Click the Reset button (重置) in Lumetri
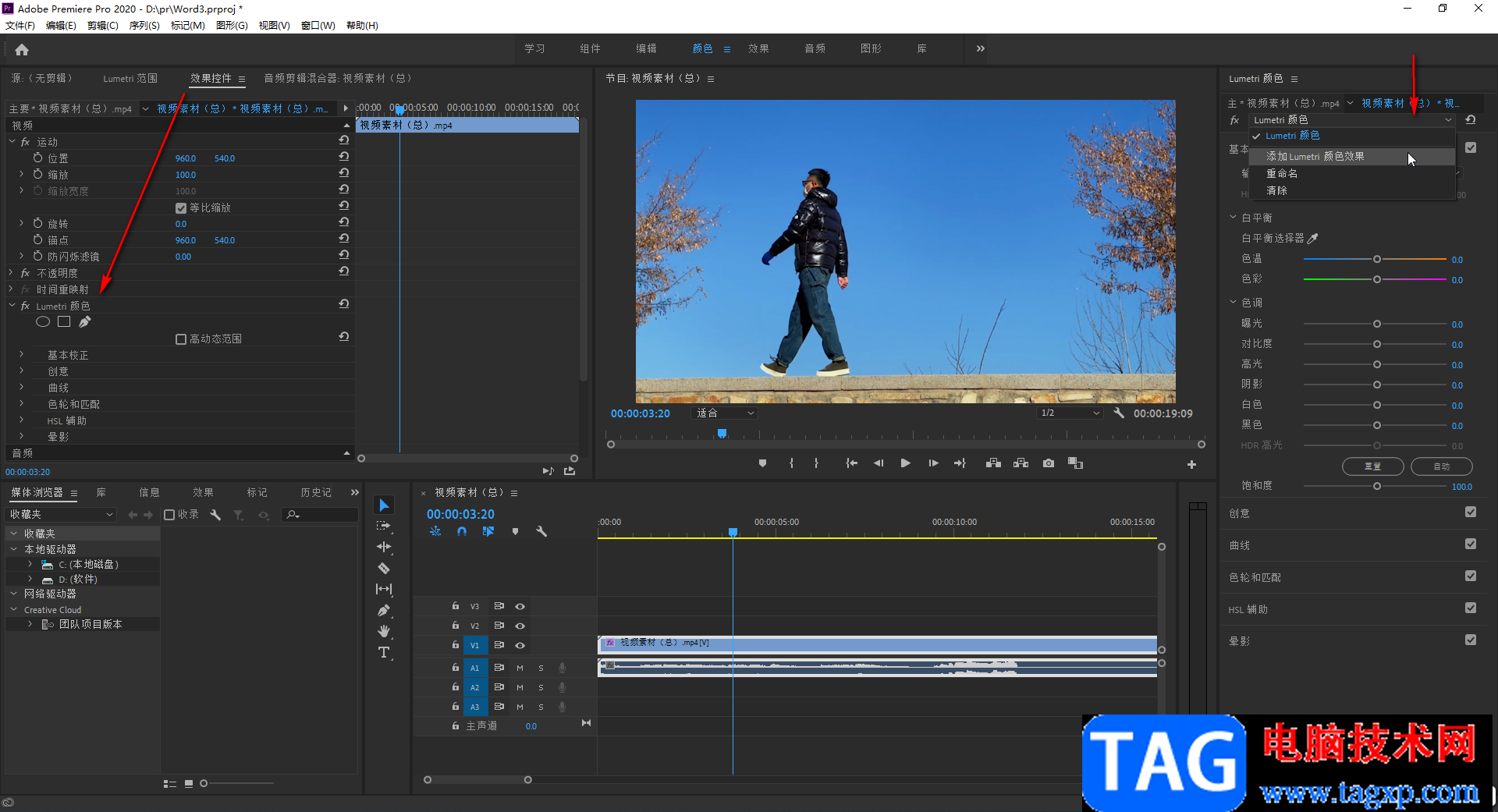 [1372, 466]
